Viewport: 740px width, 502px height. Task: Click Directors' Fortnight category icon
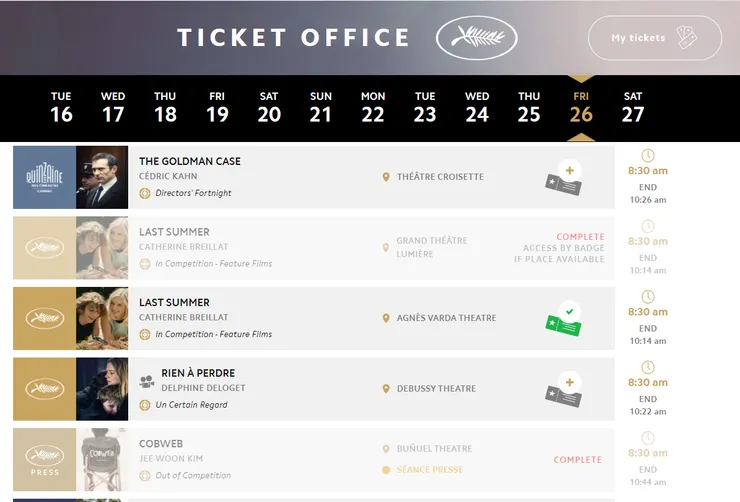point(145,193)
